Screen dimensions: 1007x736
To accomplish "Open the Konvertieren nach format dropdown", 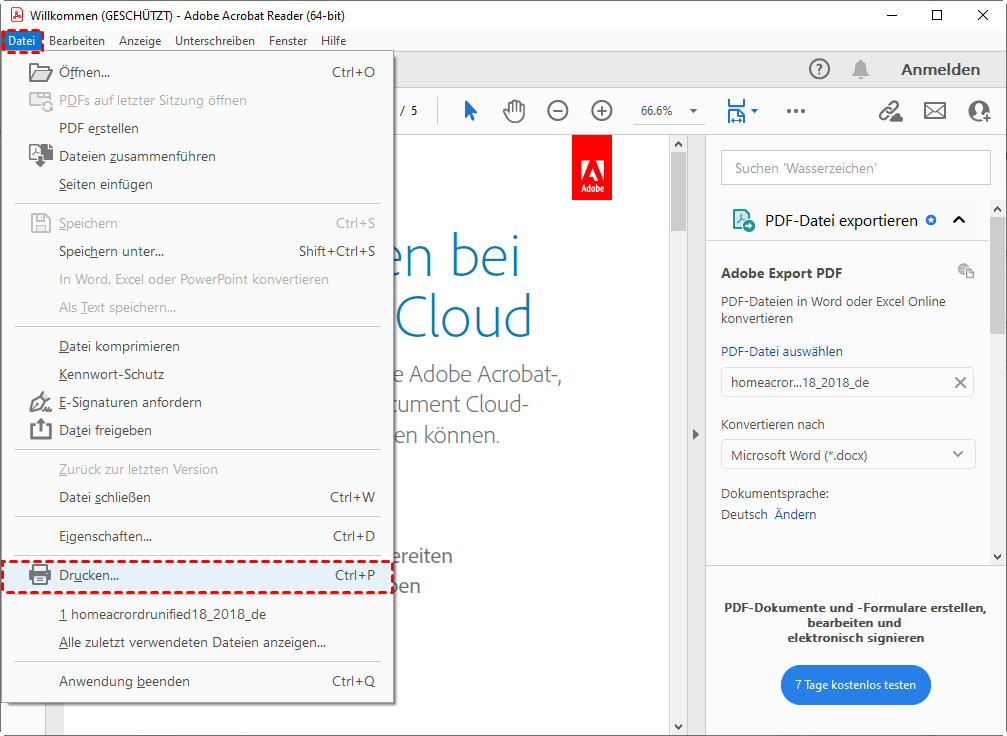I will click(847, 455).
